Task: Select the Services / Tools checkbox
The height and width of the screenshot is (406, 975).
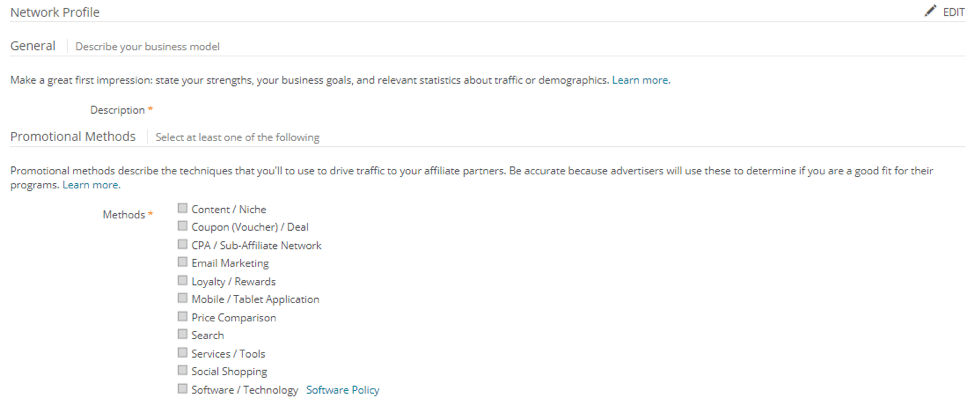Action: click(183, 353)
